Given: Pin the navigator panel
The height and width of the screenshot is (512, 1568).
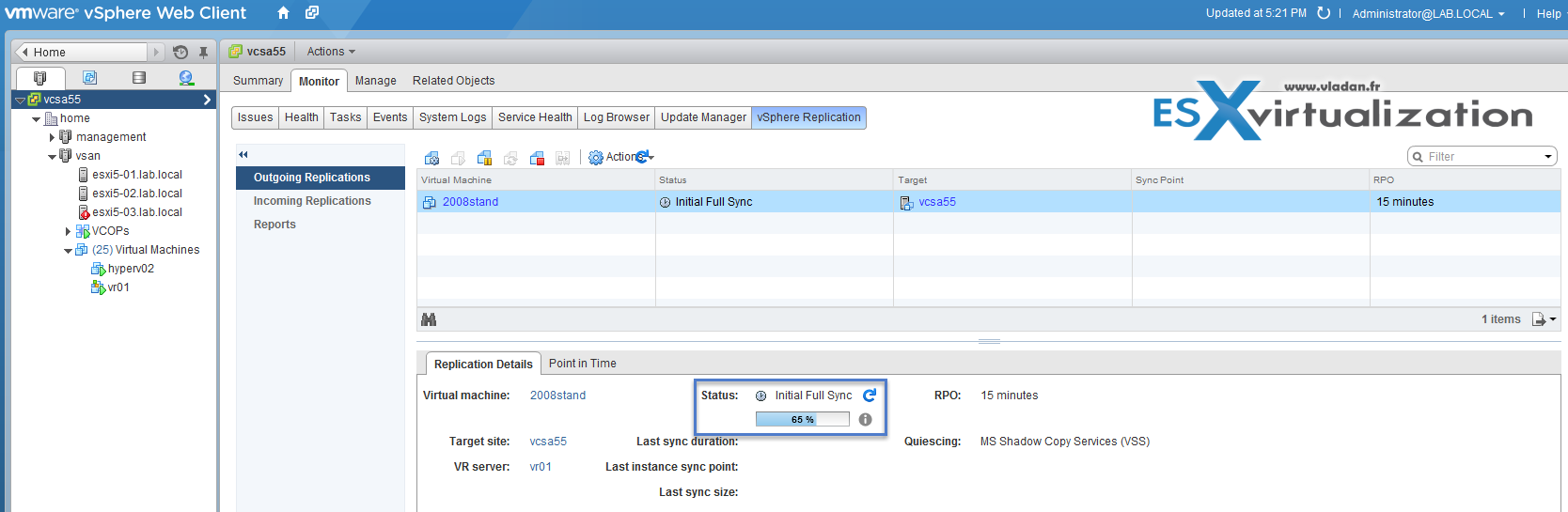Looking at the screenshot, I should click(x=203, y=53).
